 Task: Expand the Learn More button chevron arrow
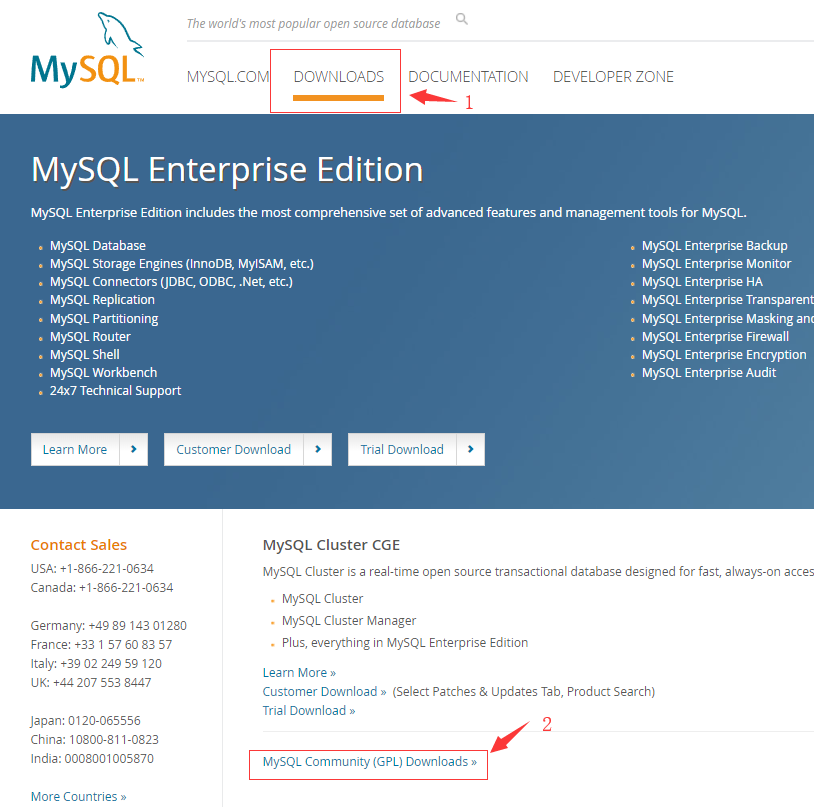point(136,449)
